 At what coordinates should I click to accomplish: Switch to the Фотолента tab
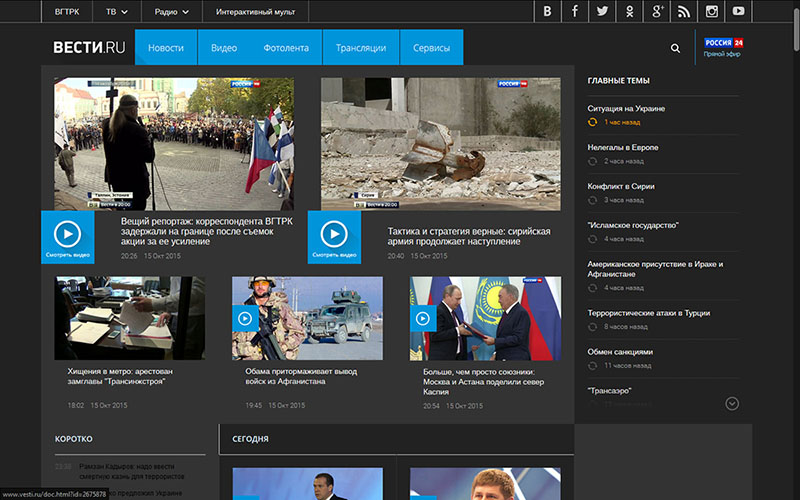pos(286,47)
